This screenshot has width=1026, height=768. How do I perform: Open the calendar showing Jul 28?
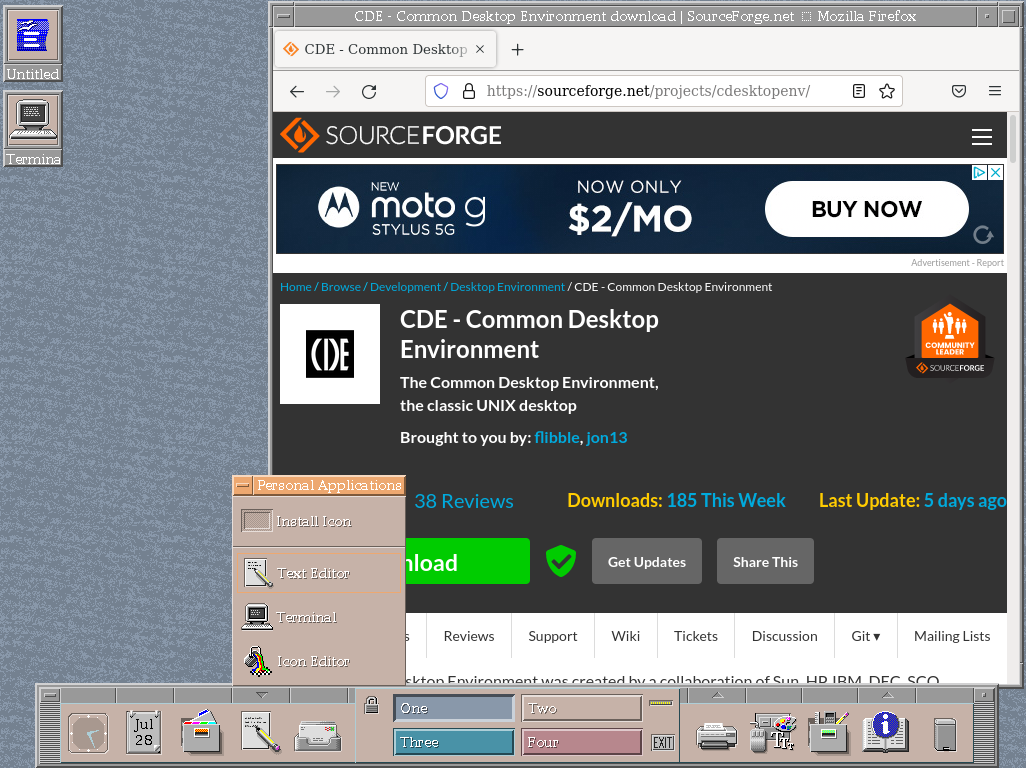pos(142,732)
